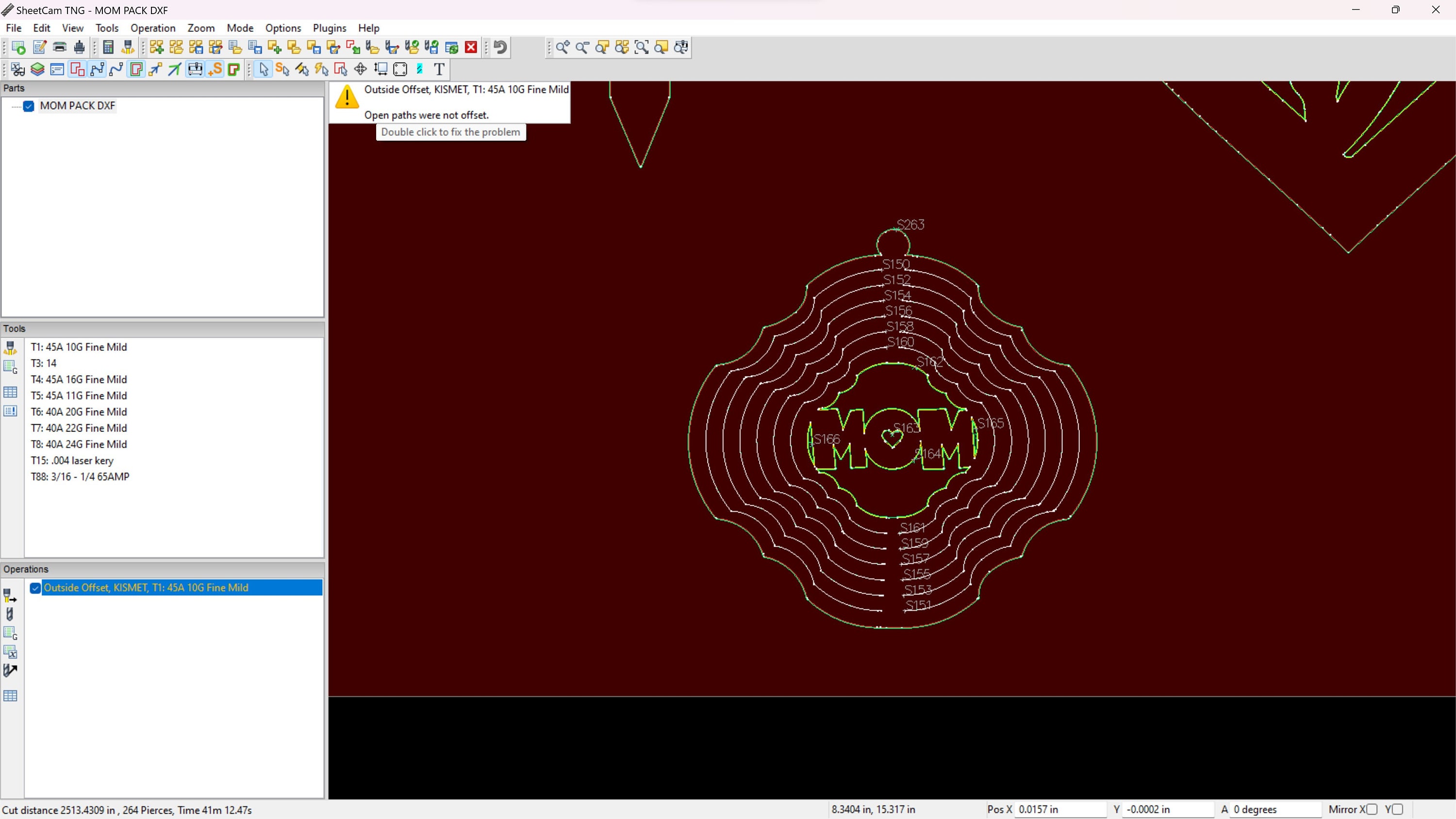Select the pan/move view tool
Viewport: 1456px width, 819px height.
(360, 69)
